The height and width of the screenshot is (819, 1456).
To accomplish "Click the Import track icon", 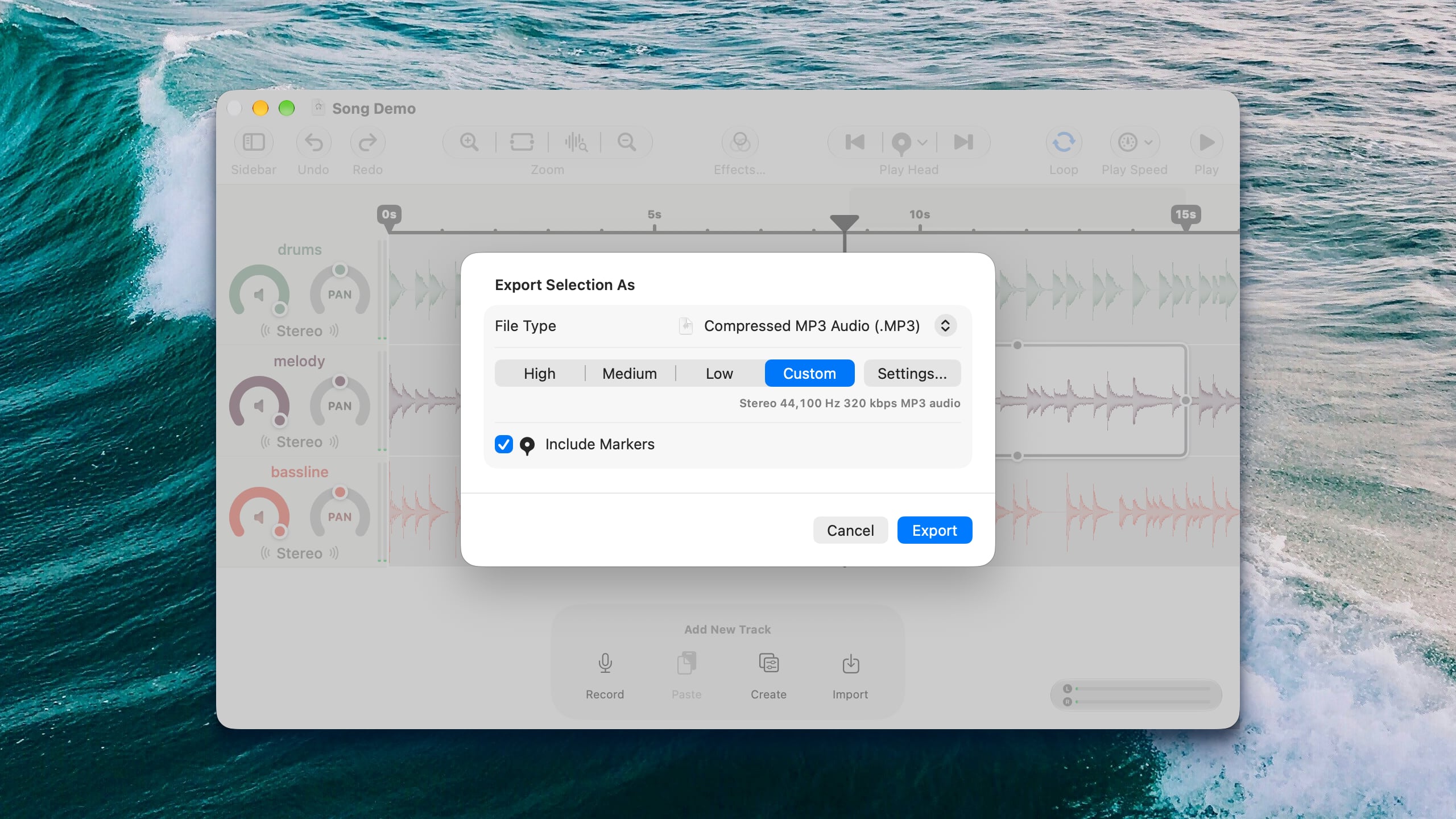I will click(851, 663).
